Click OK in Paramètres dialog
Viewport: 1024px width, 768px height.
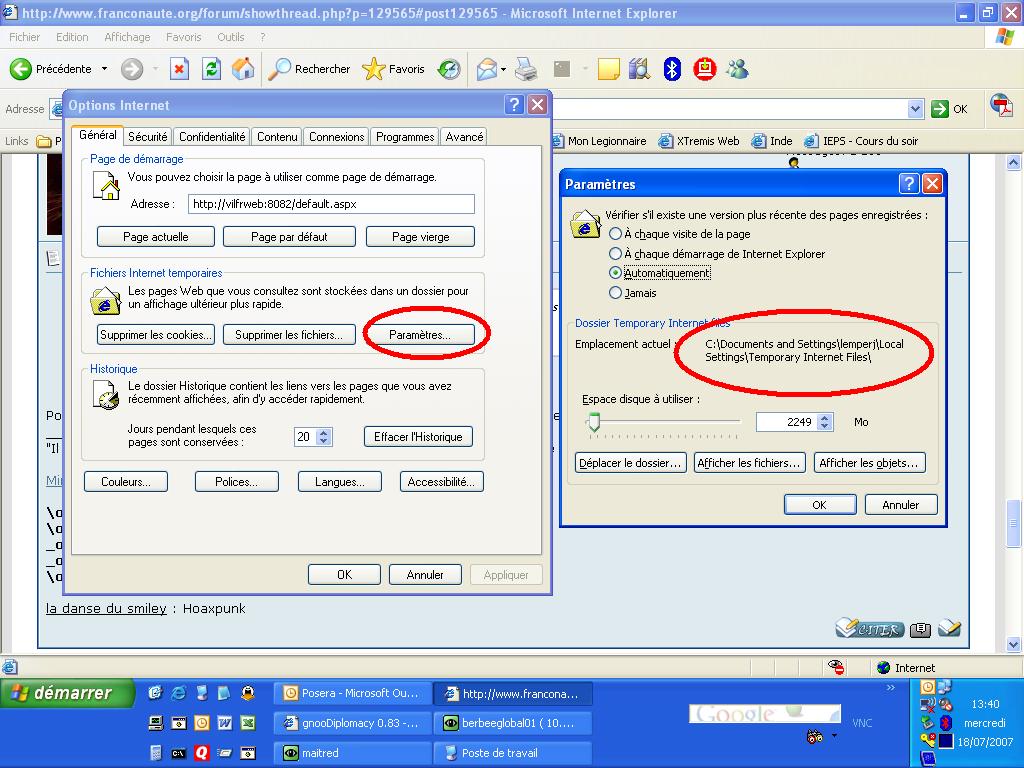point(820,505)
